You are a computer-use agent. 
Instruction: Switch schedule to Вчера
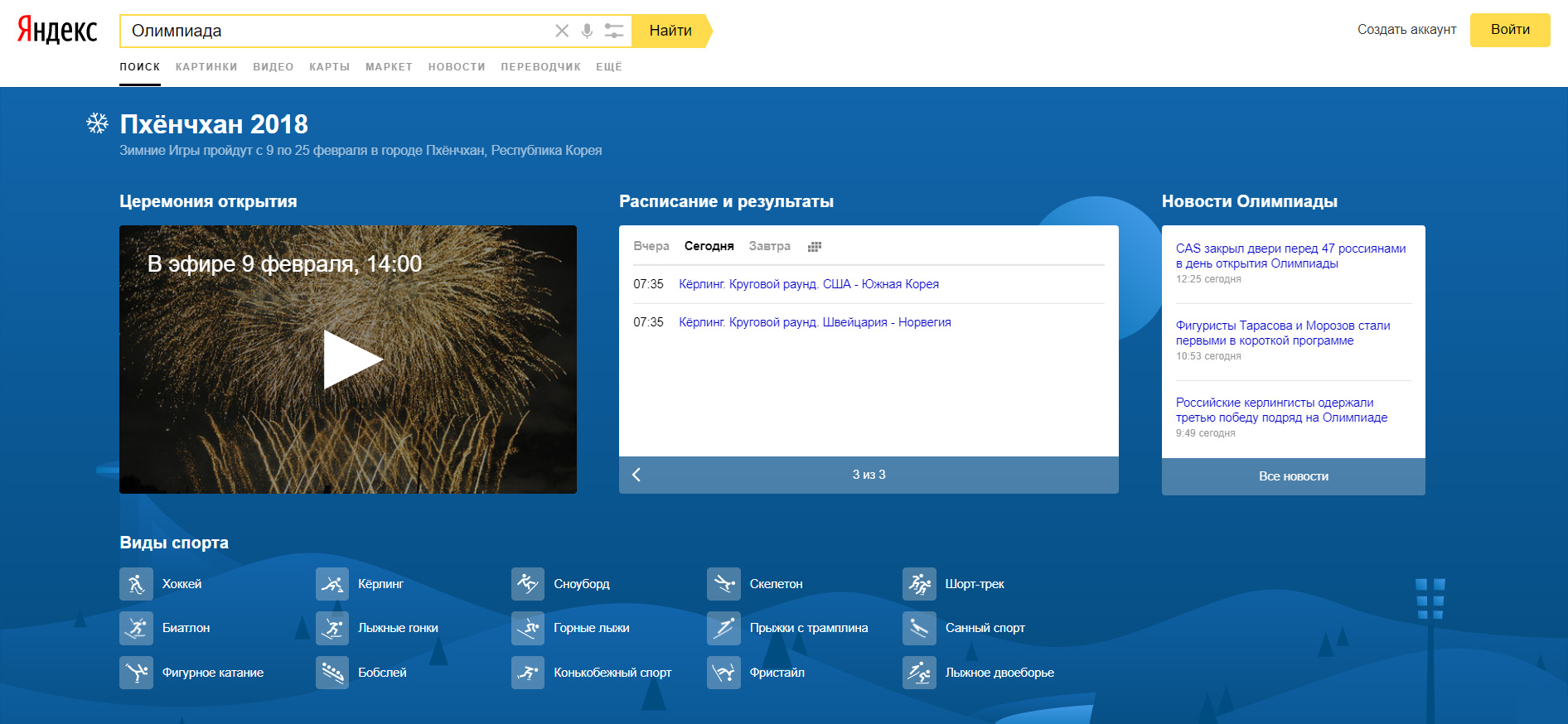(x=651, y=246)
